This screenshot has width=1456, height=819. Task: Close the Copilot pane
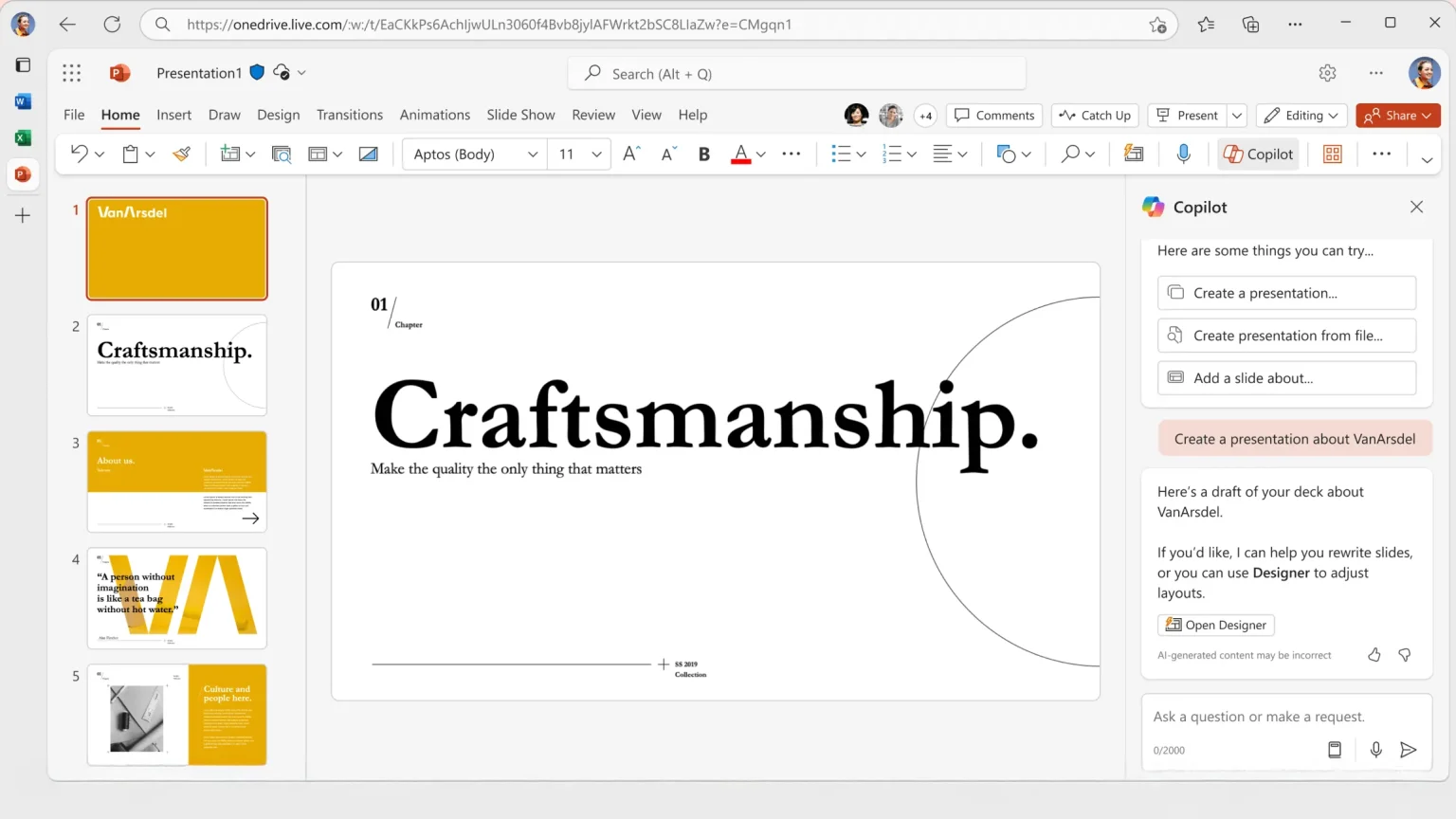(1417, 207)
